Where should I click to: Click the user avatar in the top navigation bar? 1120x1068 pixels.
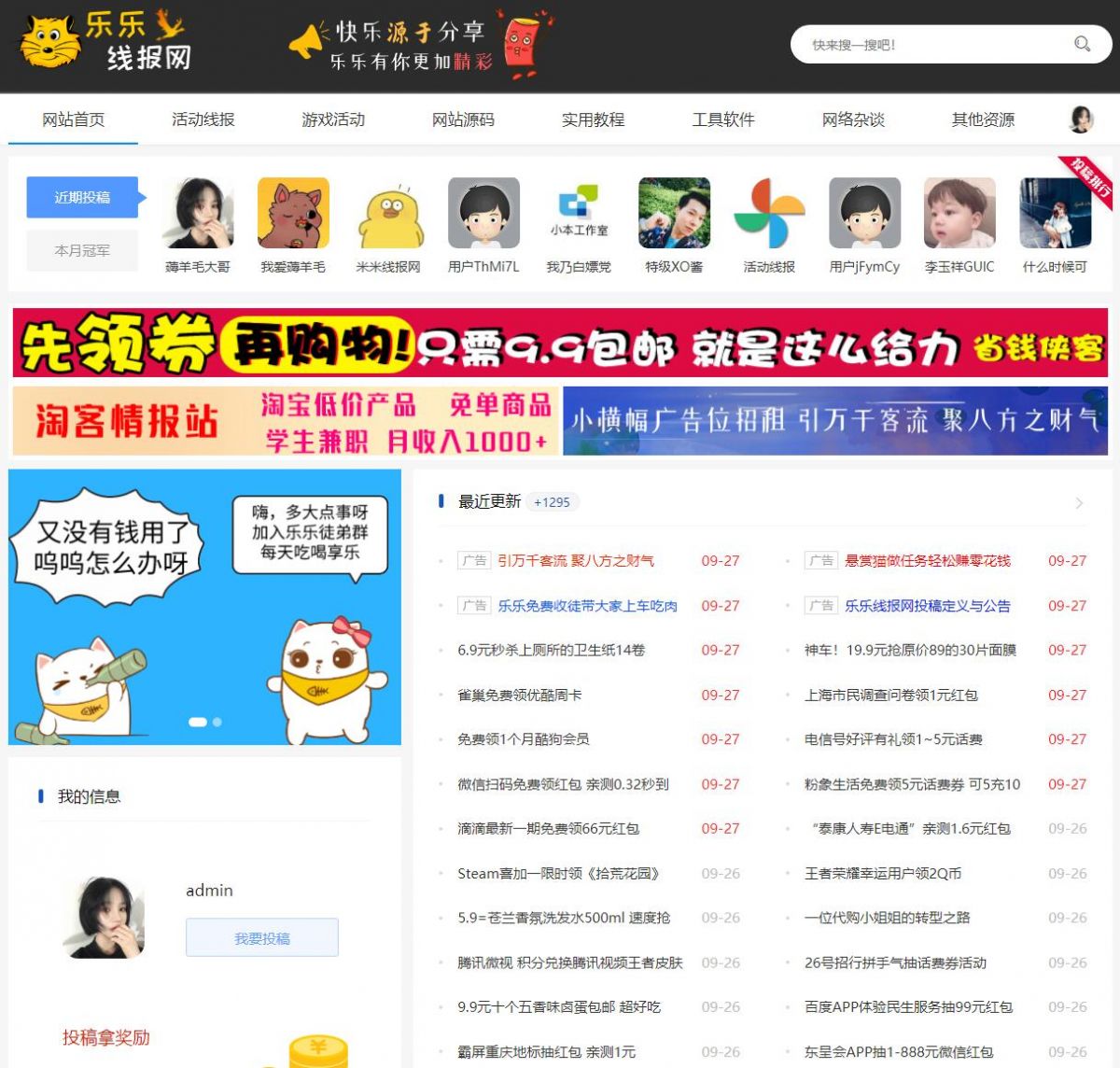(x=1078, y=119)
